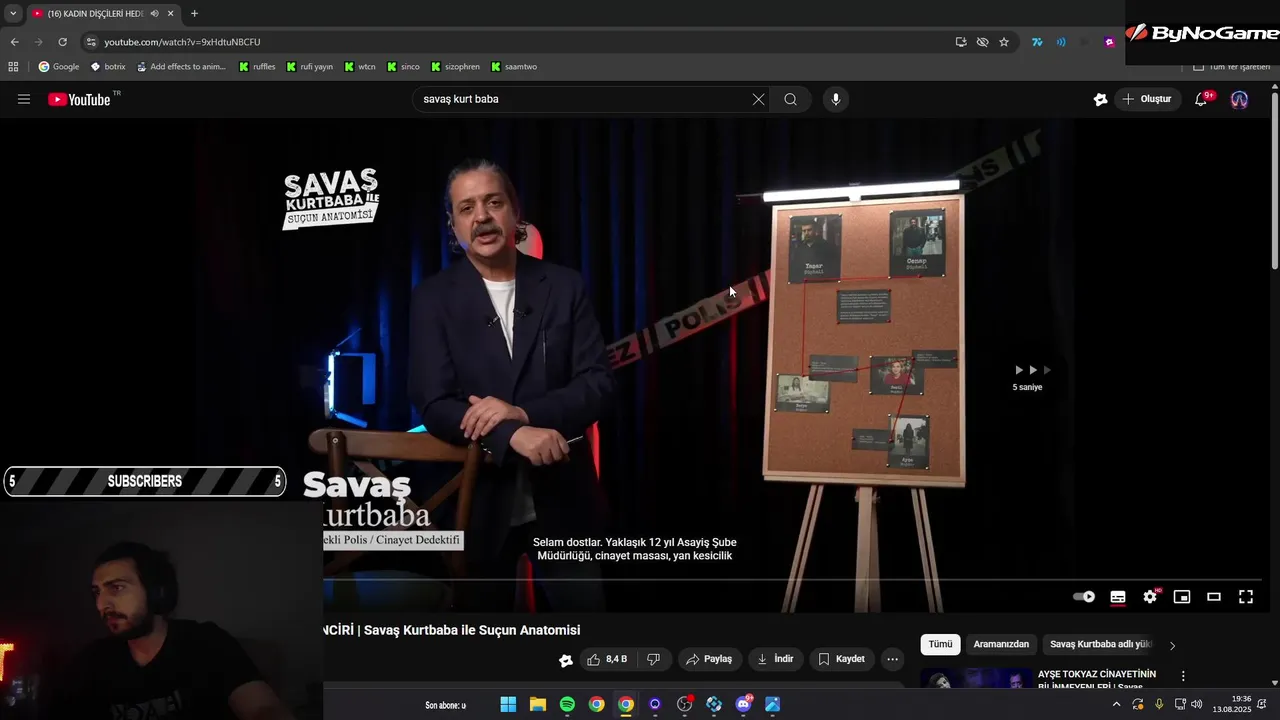Viewport: 1280px width, 720px height.
Task: Run search with the magnifier button
Action: pyautogui.click(x=790, y=99)
